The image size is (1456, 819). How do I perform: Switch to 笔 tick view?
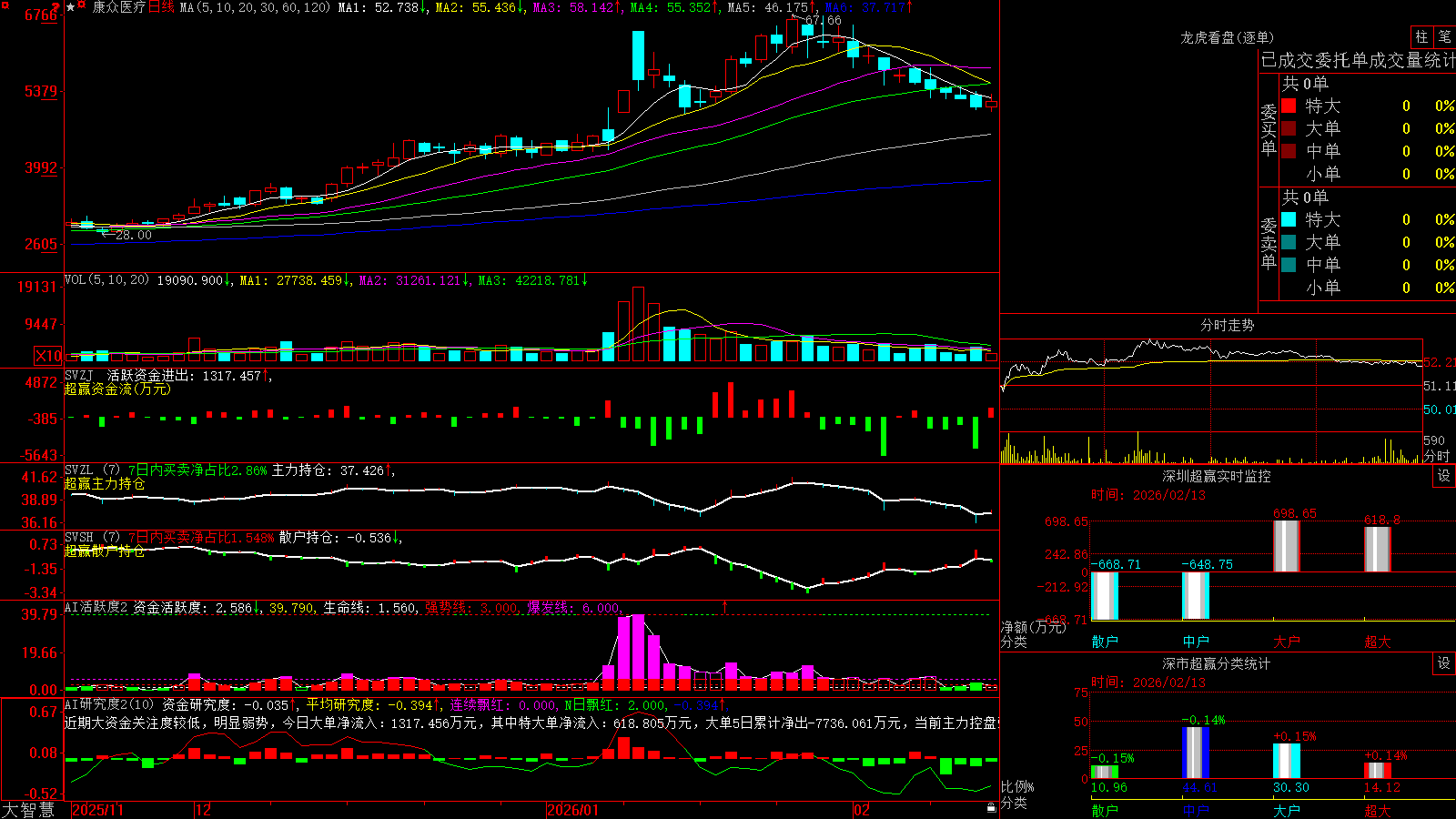(1444, 36)
